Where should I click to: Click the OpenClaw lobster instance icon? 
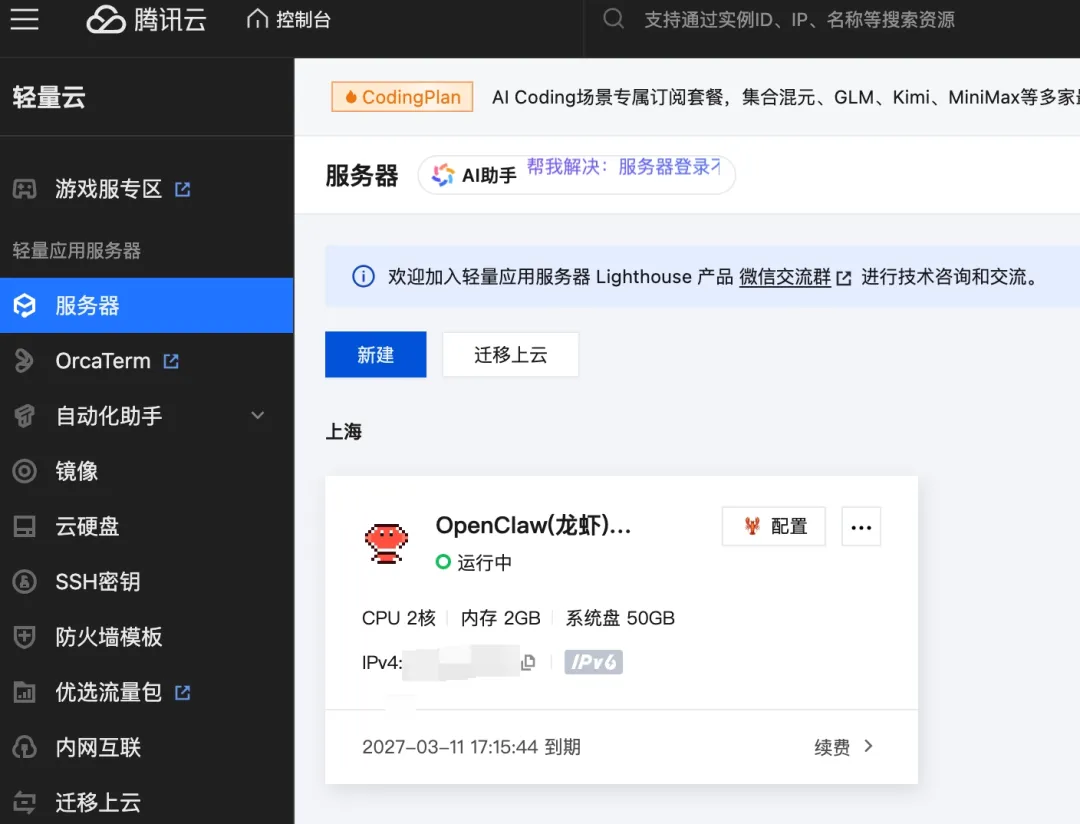386,543
